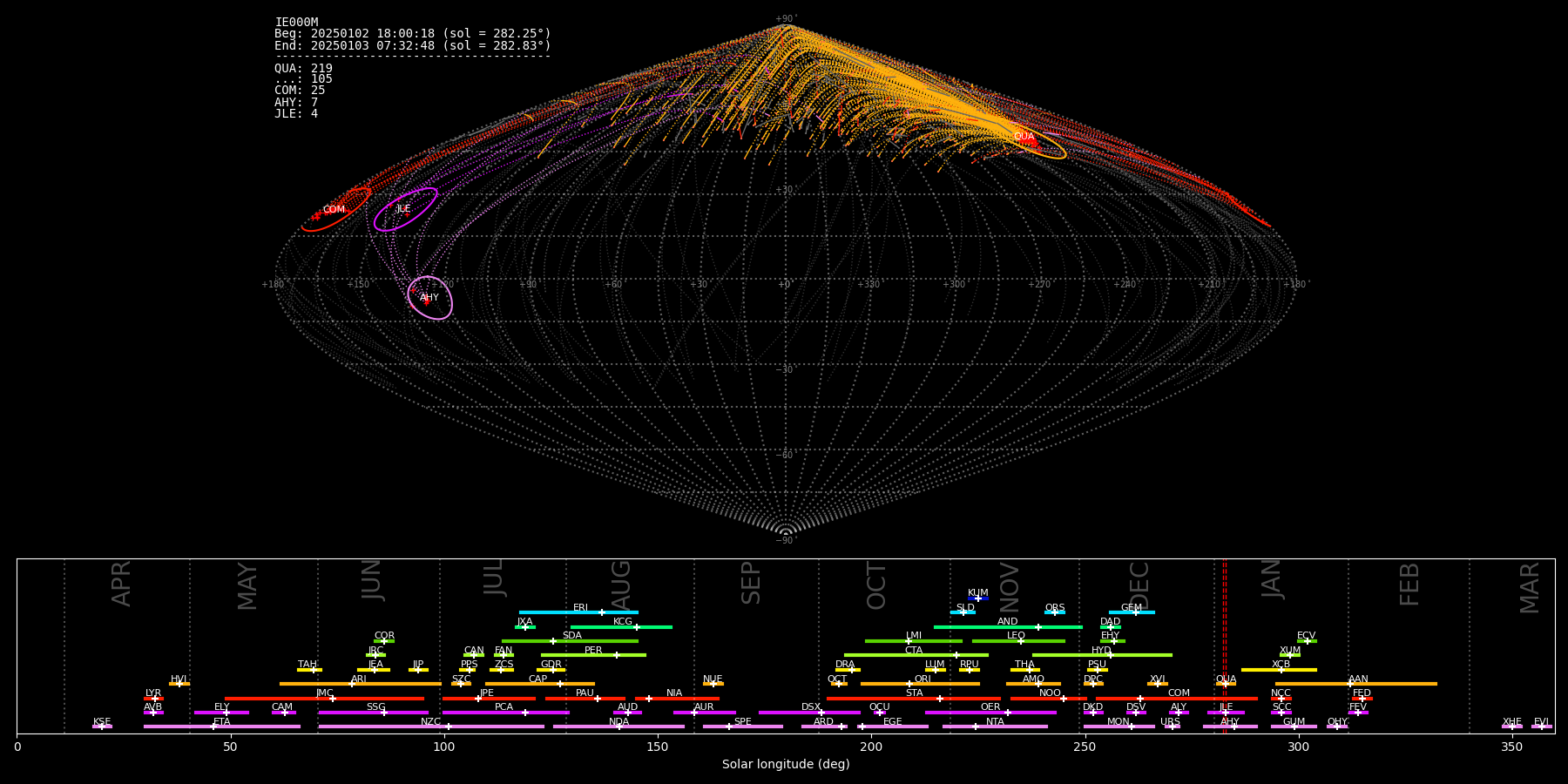Click the JMC red shower bar
1568x784 pixels.
pyautogui.click(x=325, y=699)
